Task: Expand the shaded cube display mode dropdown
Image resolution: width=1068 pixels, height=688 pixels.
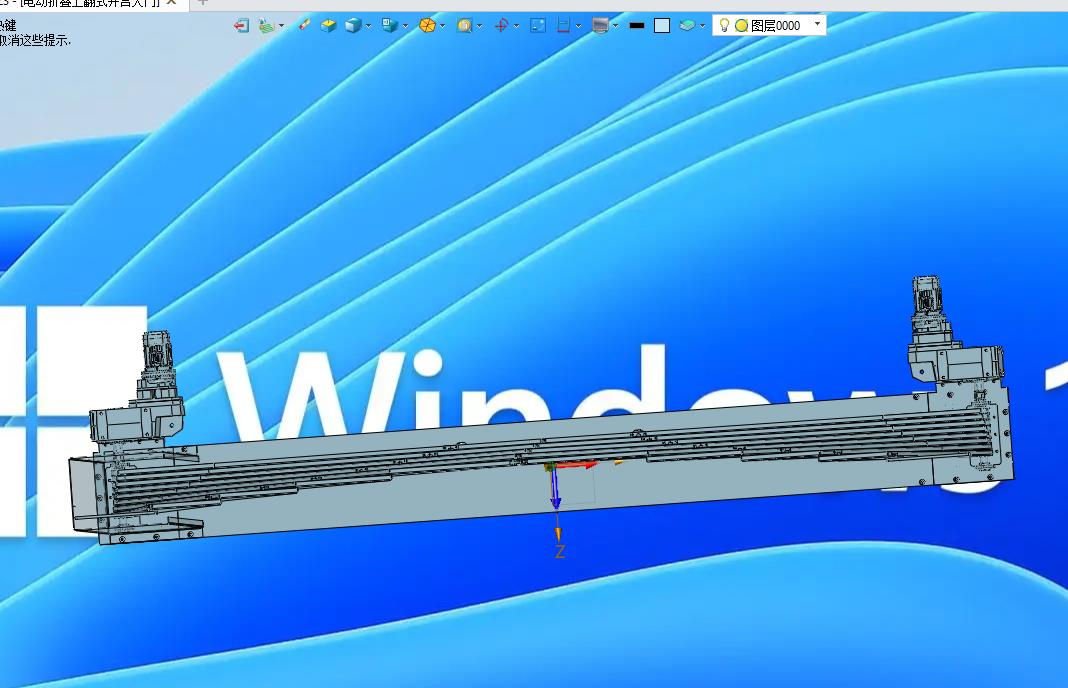Action: pyautogui.click(x=368, y=26)
